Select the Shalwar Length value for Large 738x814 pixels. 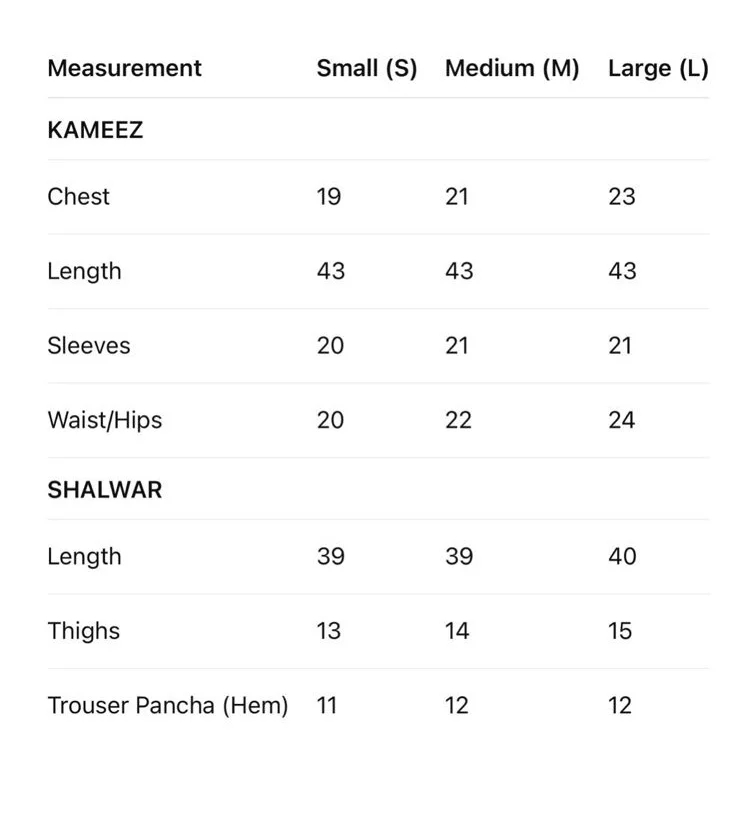621,556
